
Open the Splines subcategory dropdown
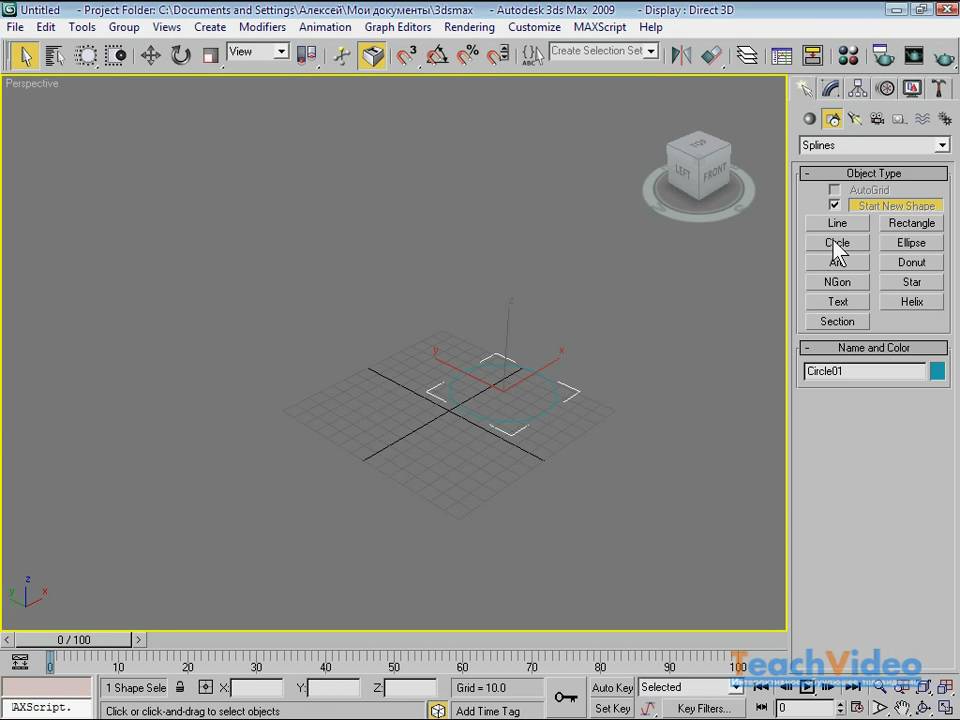(x=874, y=145)
